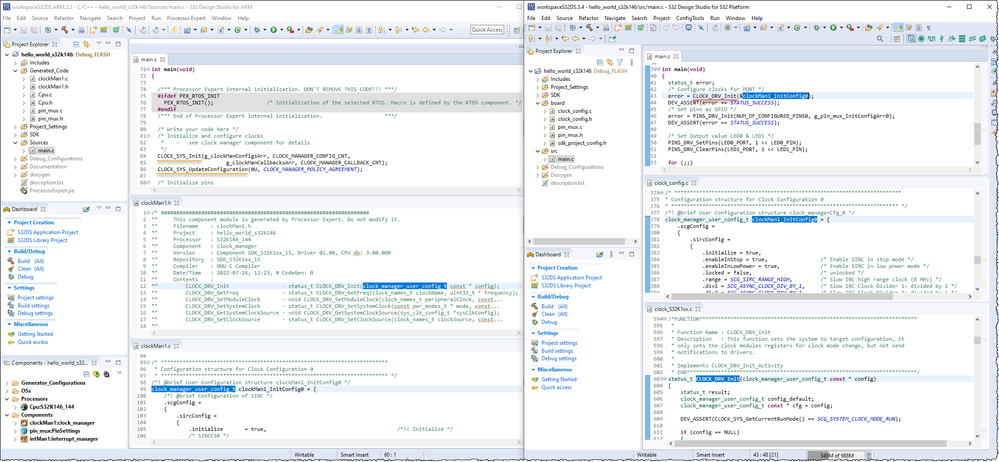Expand the Includes folder in left Project Explorer
The width and height of the screenshot is (999, 462).
16,62
